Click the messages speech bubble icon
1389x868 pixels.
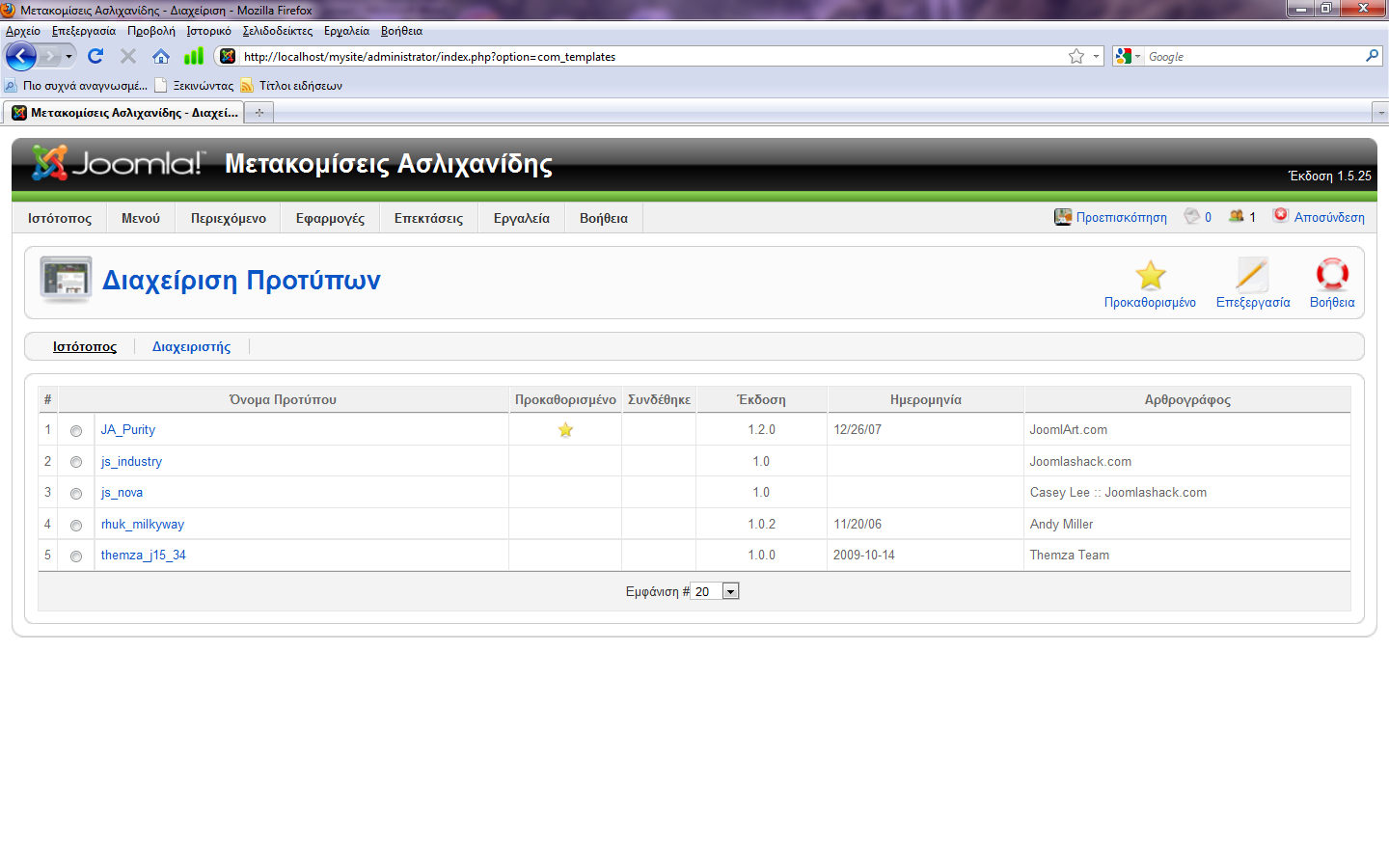click(1192, 216)
